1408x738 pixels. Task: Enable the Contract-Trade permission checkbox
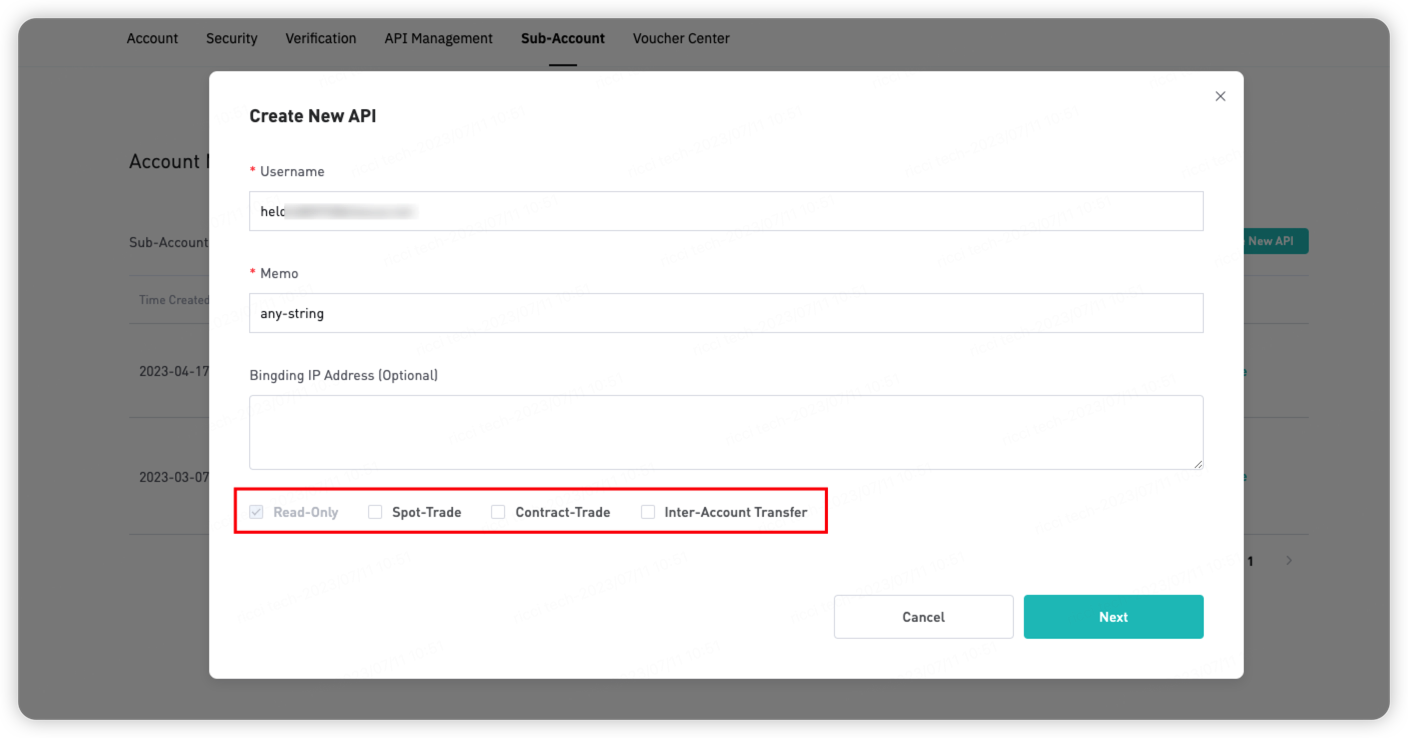pos(498,512)
